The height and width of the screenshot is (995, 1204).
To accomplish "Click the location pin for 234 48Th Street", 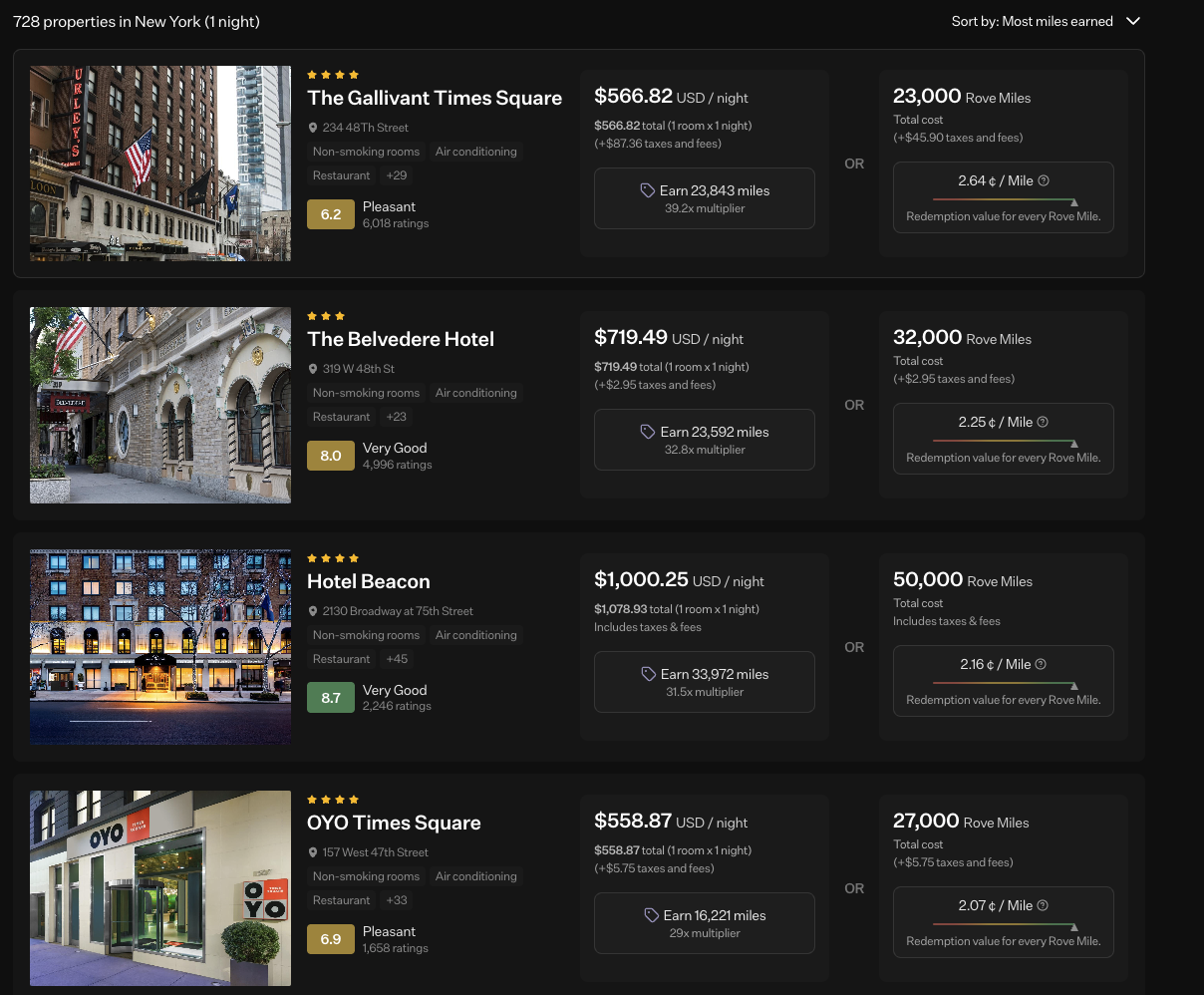I will point(313,128).
